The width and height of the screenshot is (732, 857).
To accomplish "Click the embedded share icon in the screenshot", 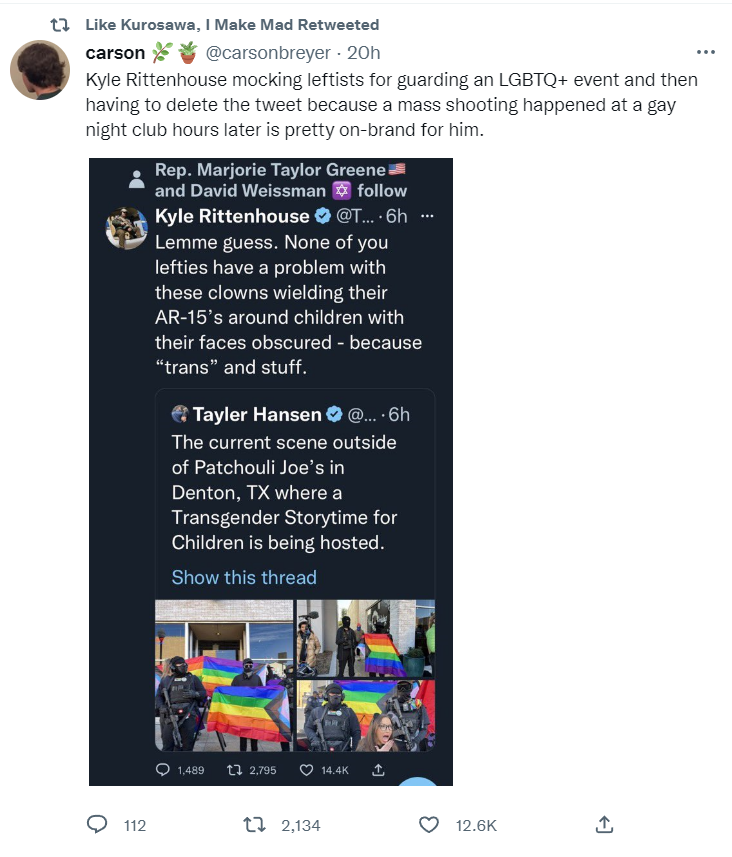I will tap(378, 770).
